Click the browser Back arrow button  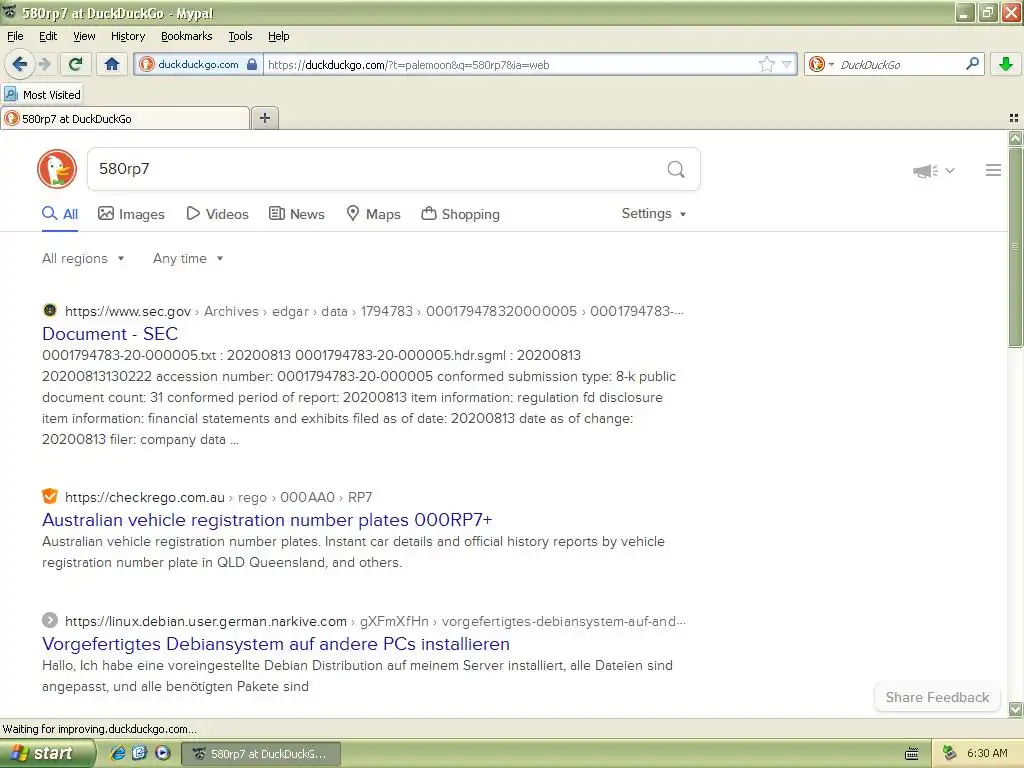click(20, 64)
